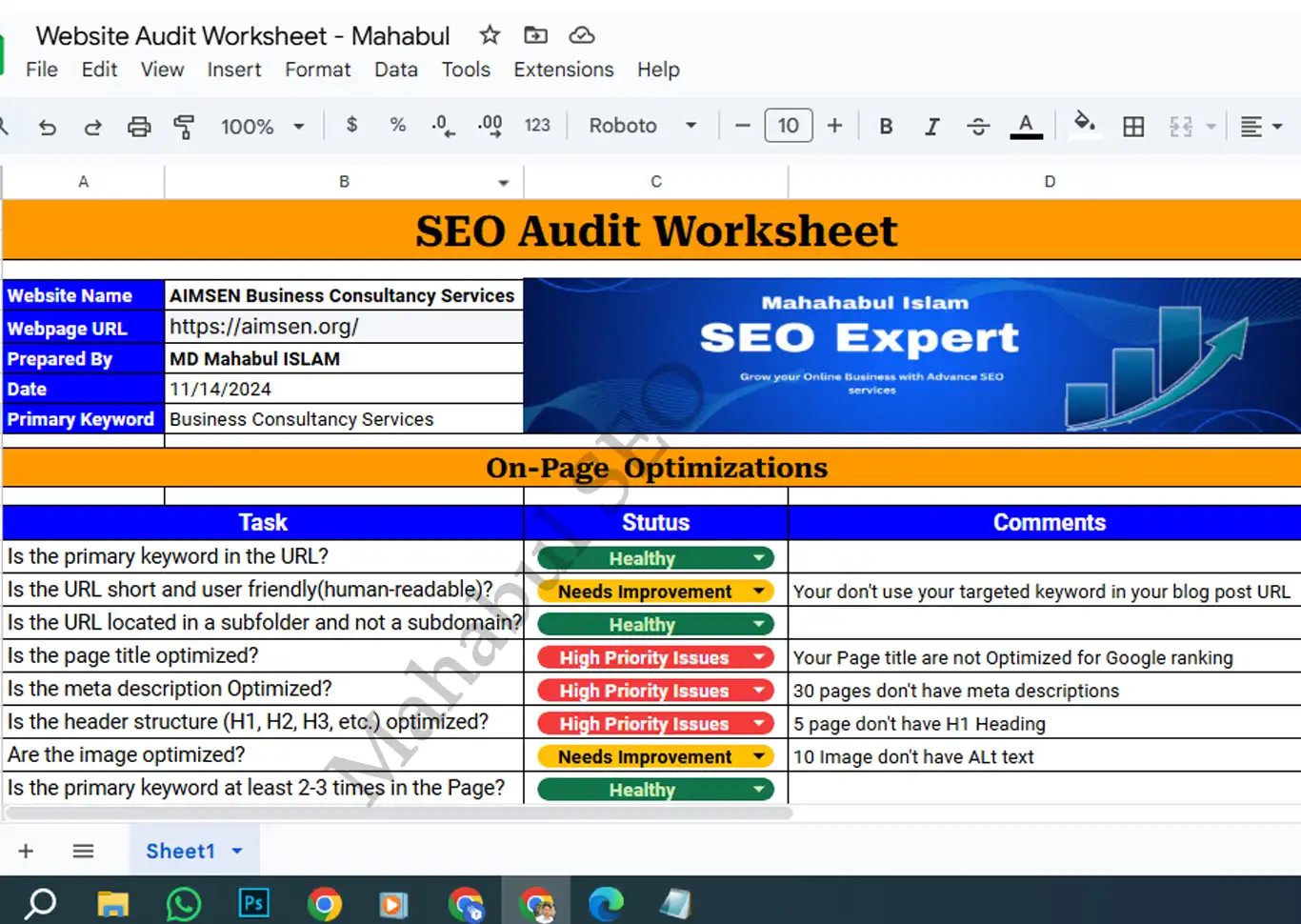Image resolution: width=1301 pixels, height=924 pixels.
Task: Toggle italic formatting
Action: (x=931, y=126)
